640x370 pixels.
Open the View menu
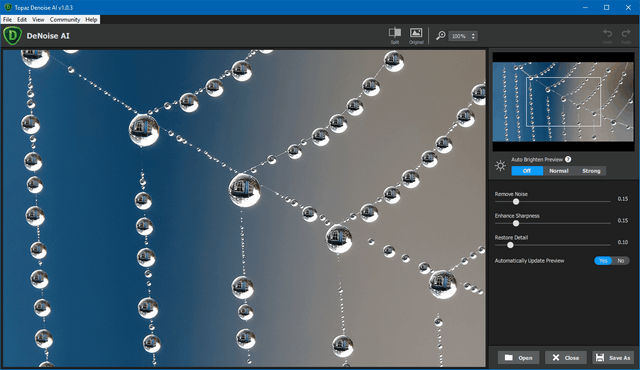(x=38, y=19)
